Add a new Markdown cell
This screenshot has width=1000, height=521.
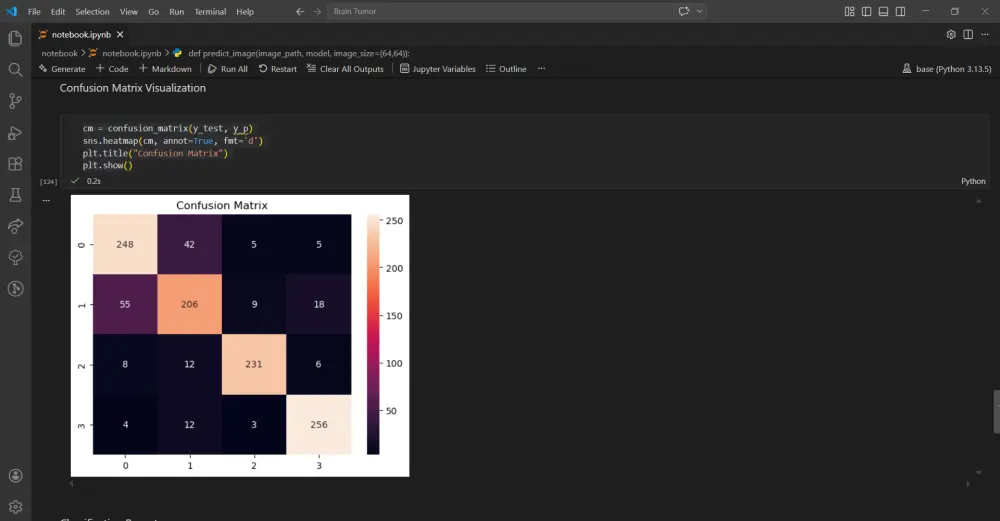(x=165, y=69)
